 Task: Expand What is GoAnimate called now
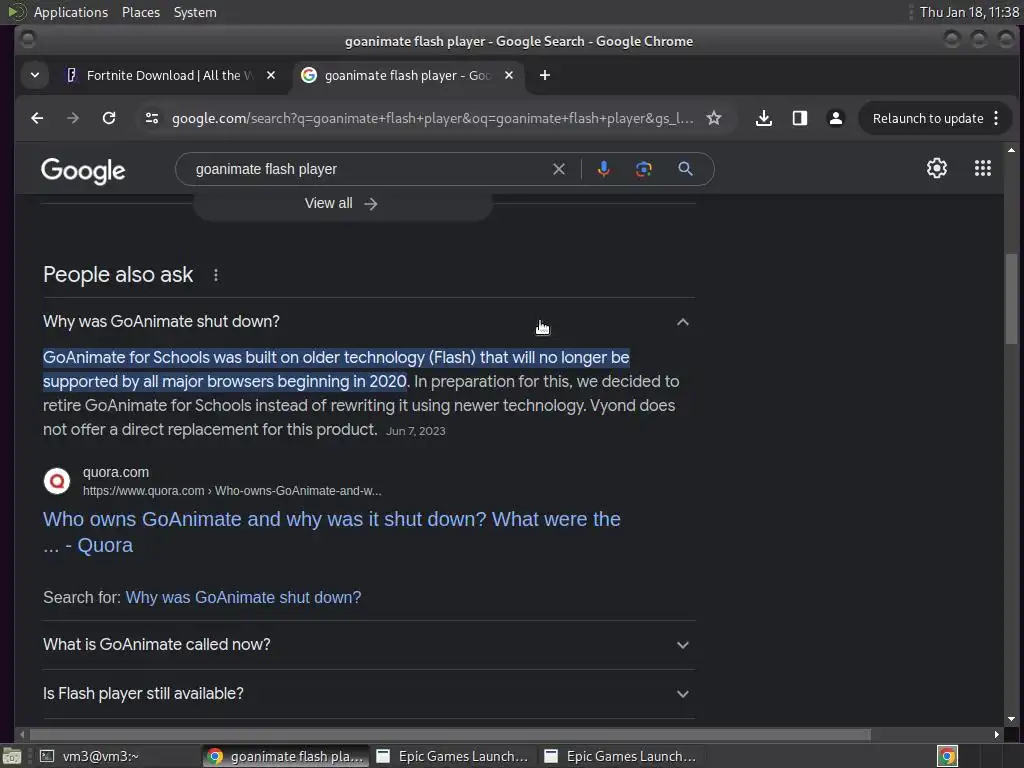[x=369, y=645]
